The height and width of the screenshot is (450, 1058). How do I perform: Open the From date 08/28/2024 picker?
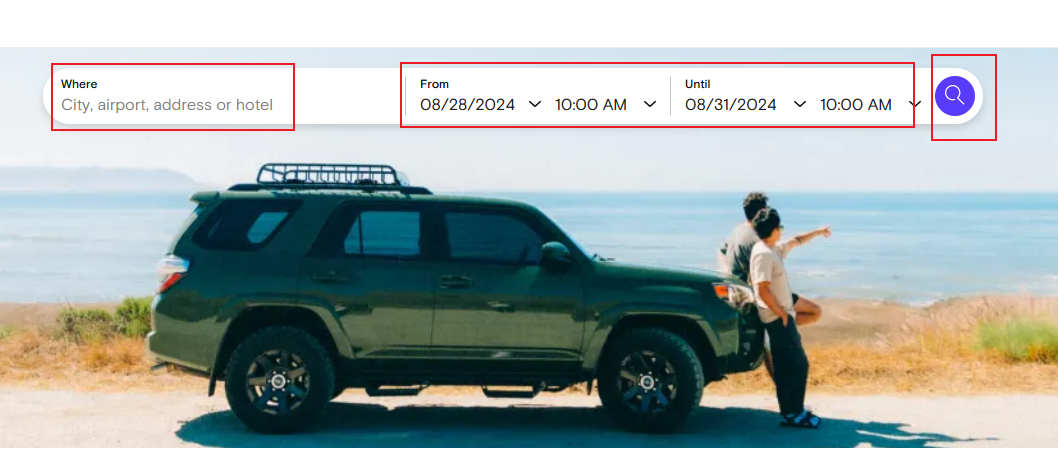(x=468, y=105)
